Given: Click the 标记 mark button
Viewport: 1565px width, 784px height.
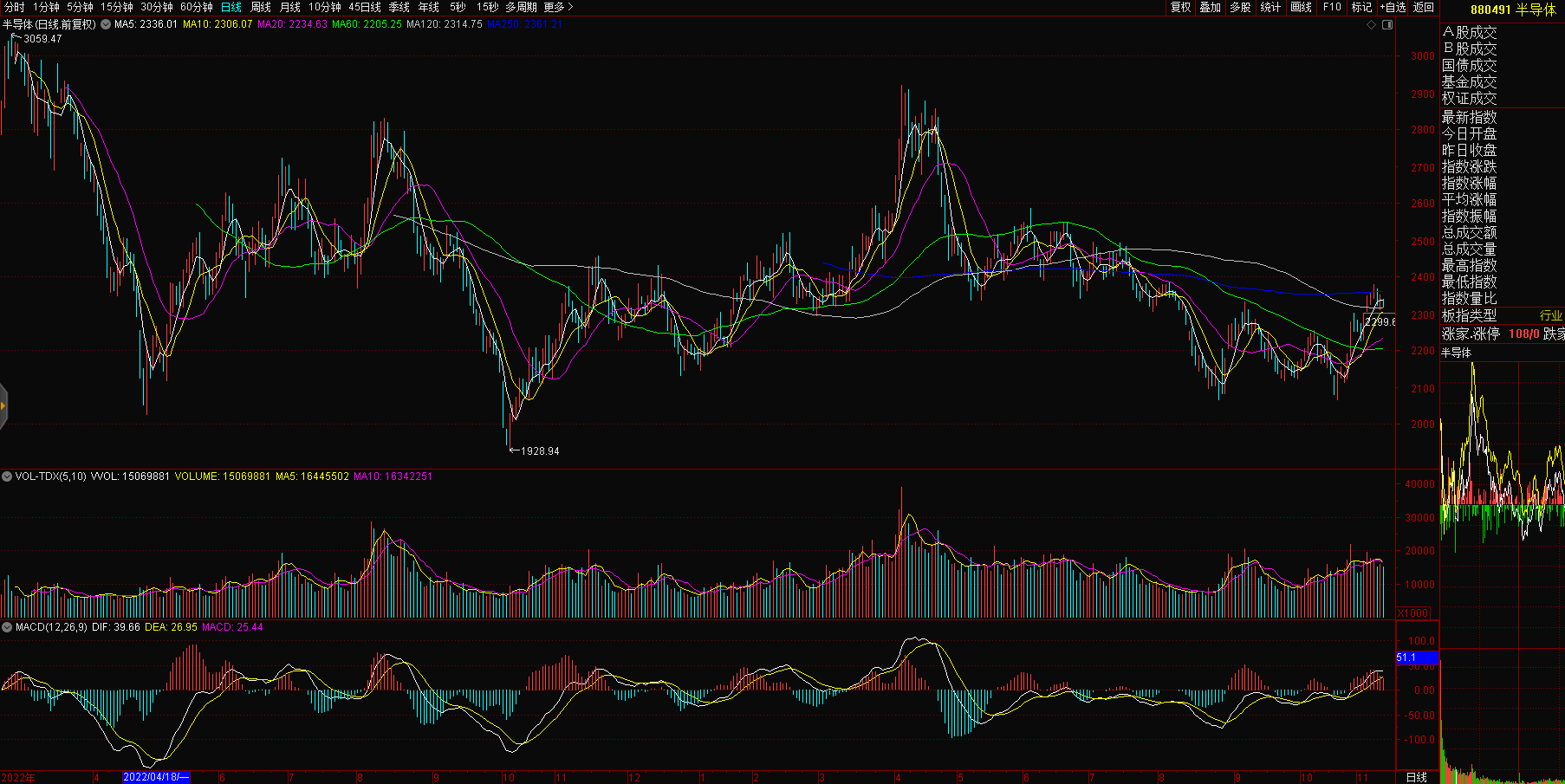Looking at the screenshot, I should click(1362, 7).
